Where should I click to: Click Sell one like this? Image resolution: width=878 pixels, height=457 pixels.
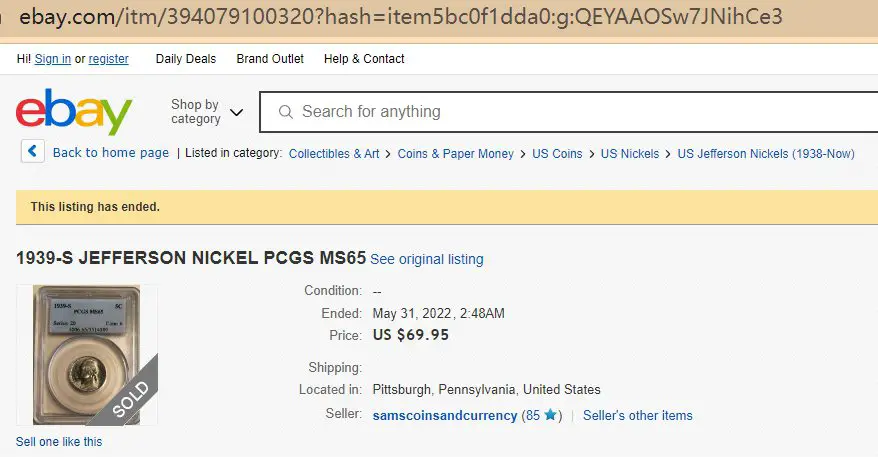pos(59,442)
